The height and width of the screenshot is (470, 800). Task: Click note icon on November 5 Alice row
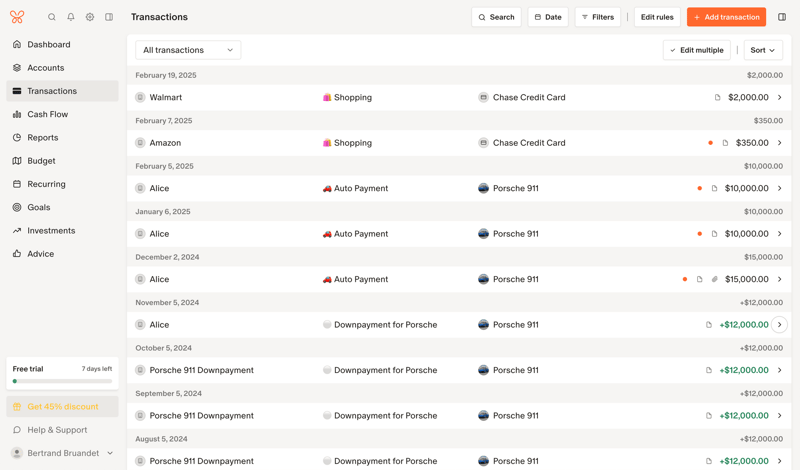click(x=709, y=325)
